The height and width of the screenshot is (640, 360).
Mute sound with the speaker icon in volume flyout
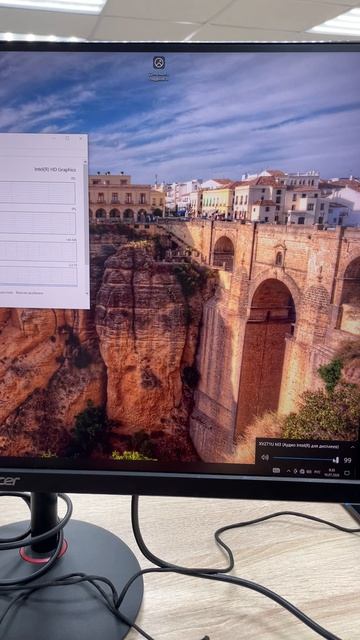coord(265,458)
